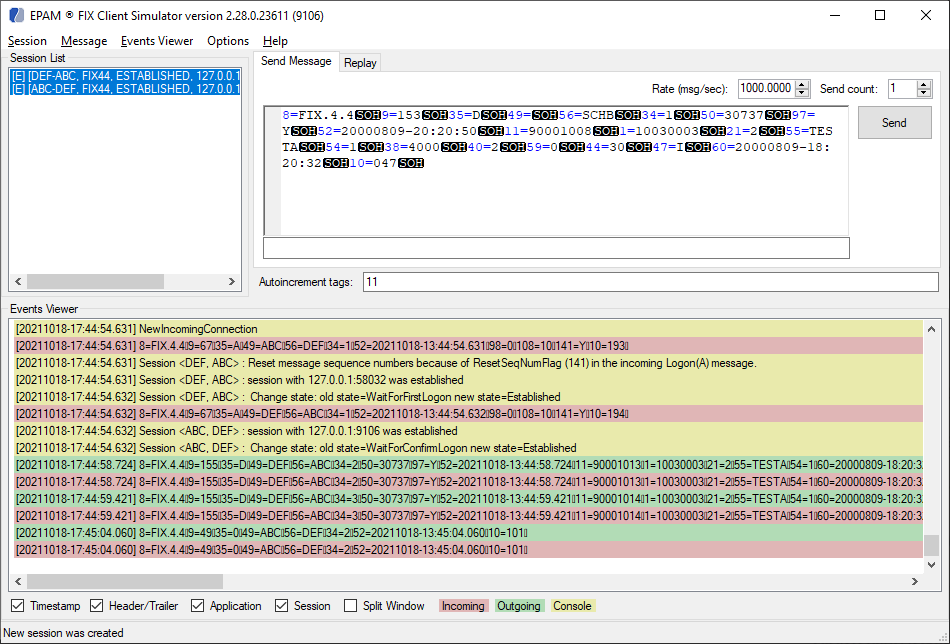Viewport: 950px width, 644px height.
Task: Select the ABC-DEF FIX44 session
Action: tap(125, 89)
